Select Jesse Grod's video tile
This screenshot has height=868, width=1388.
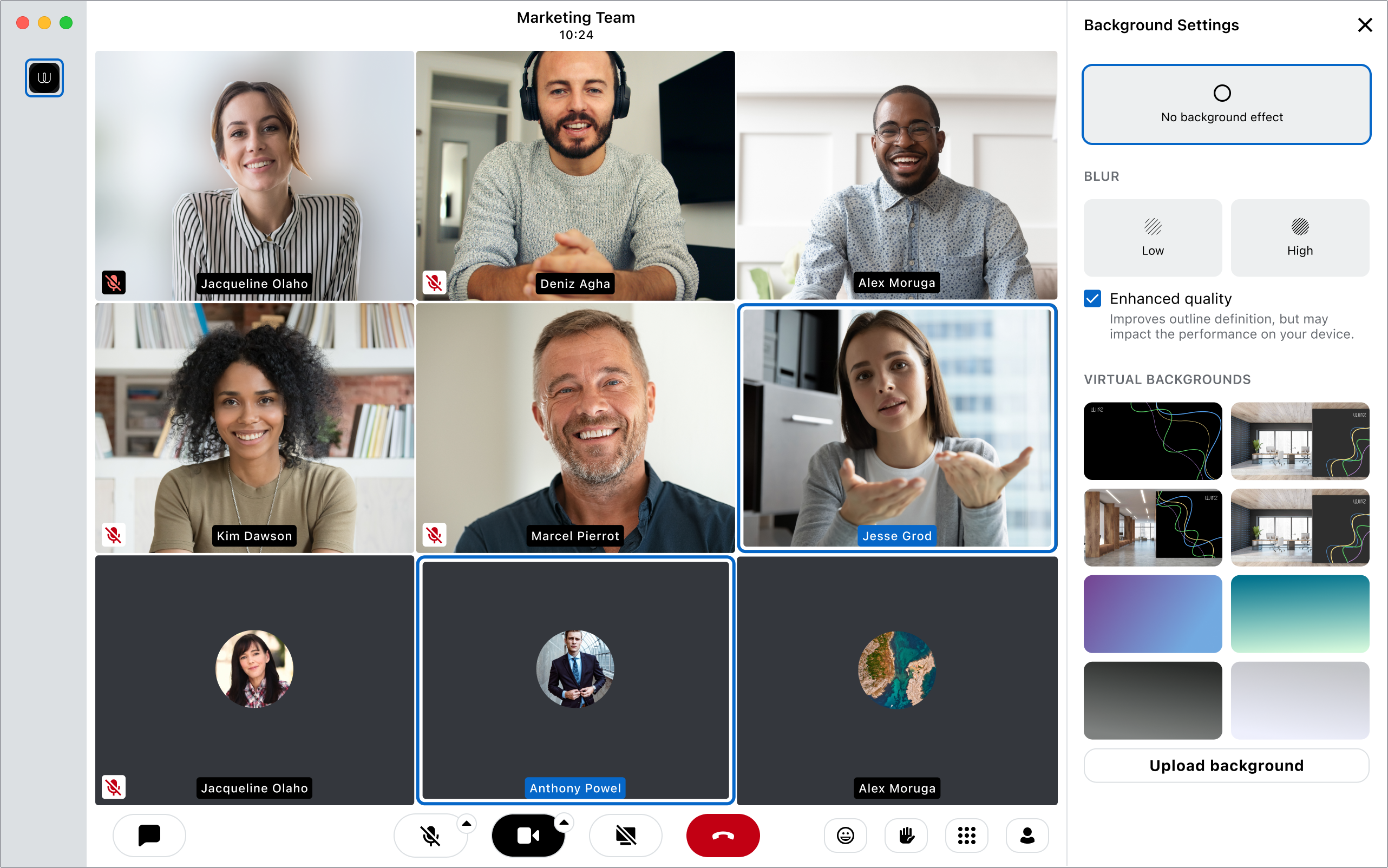pyautogui.click(x=897, y=428)
